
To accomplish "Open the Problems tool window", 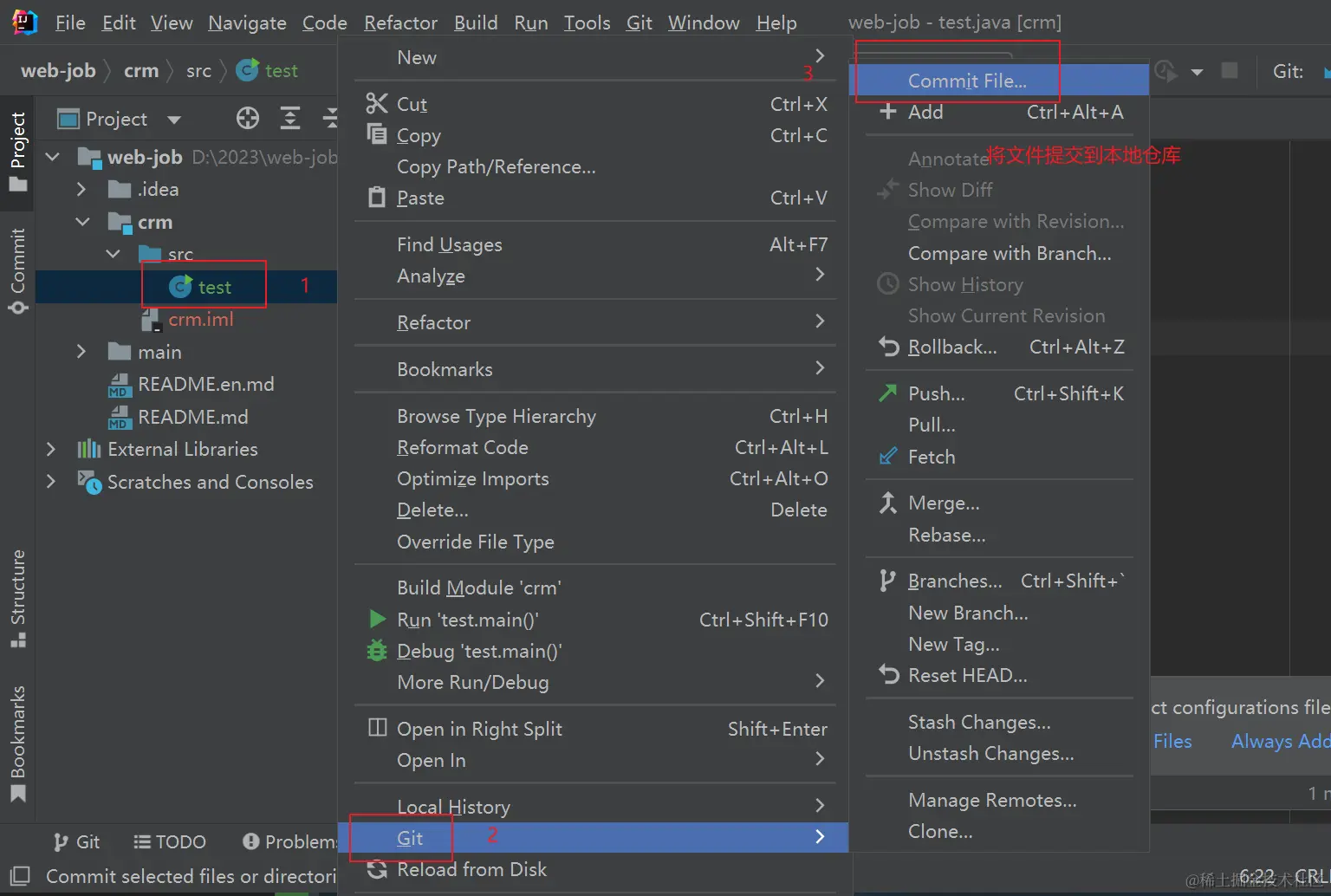I will [x=290, y=841].
